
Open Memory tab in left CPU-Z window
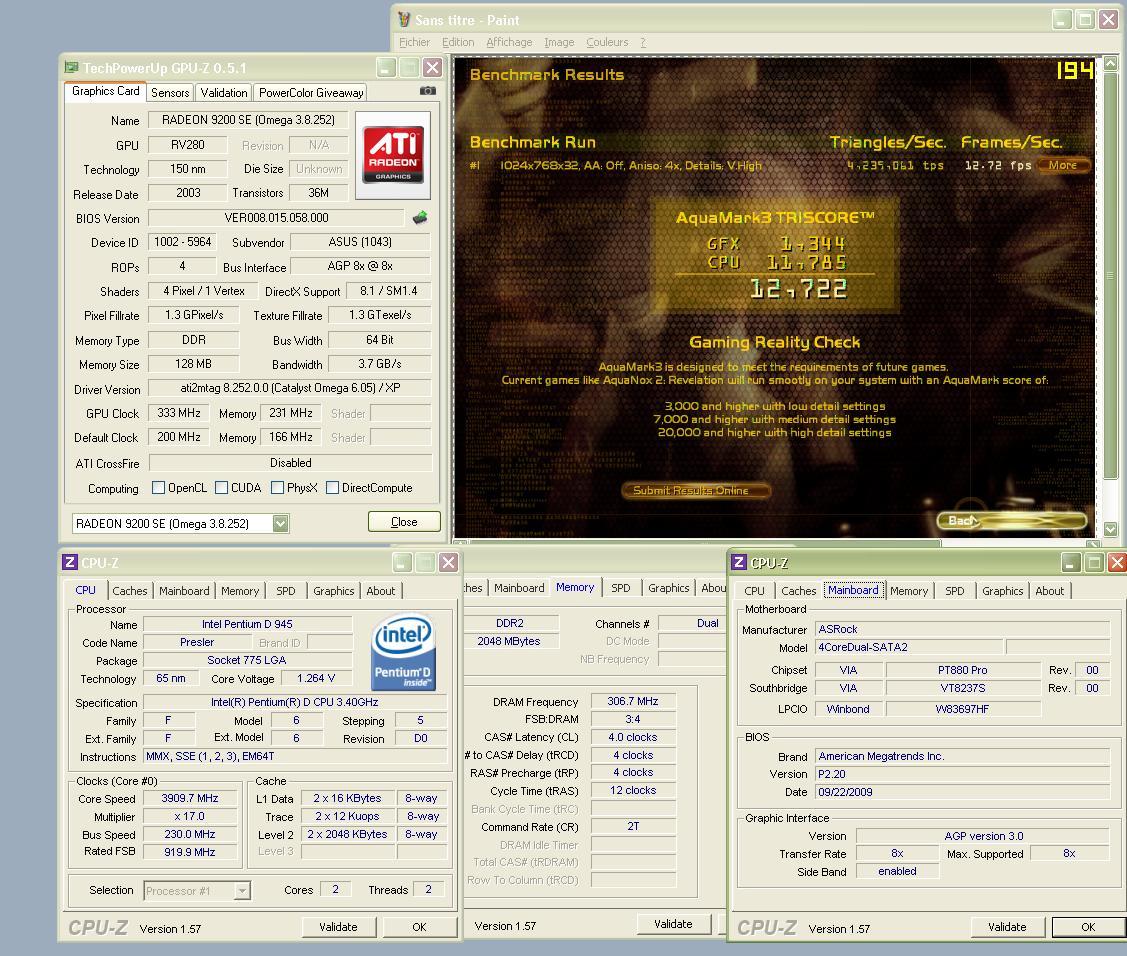tap(240, 591)
